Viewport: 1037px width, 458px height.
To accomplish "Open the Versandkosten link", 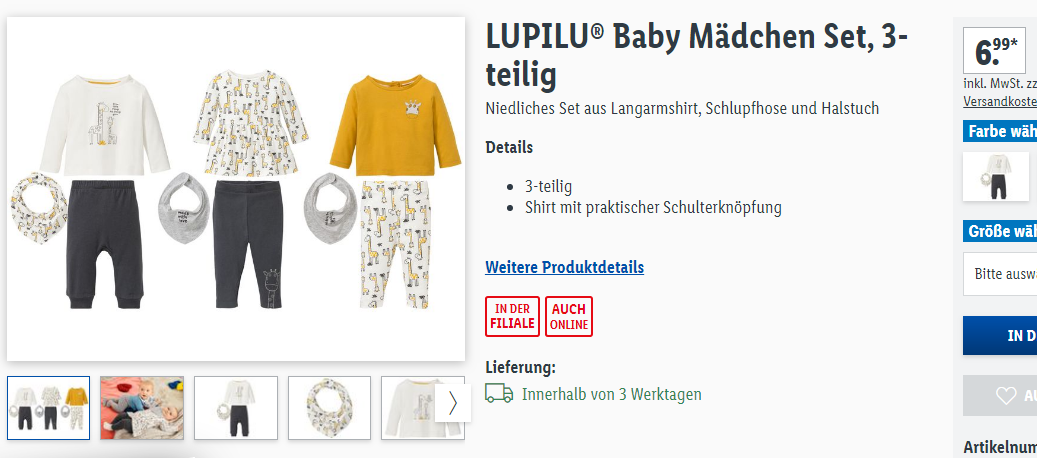I will click(1000, 101).
